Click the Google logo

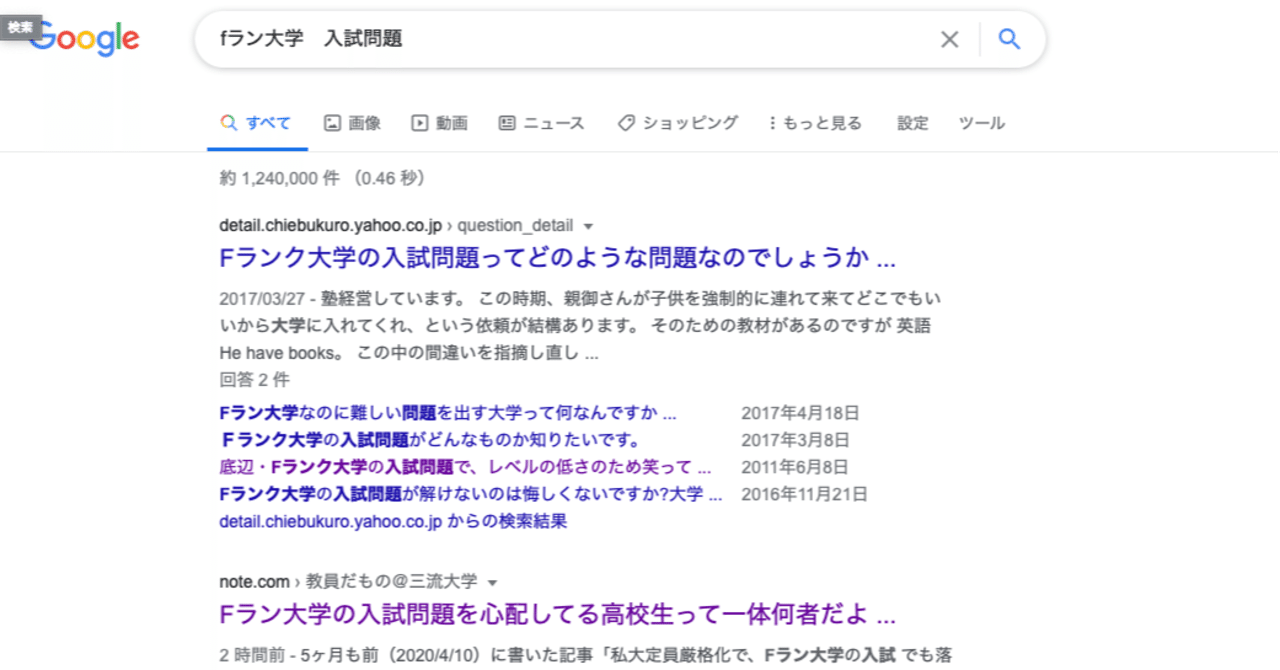click(x=85, y=39)
